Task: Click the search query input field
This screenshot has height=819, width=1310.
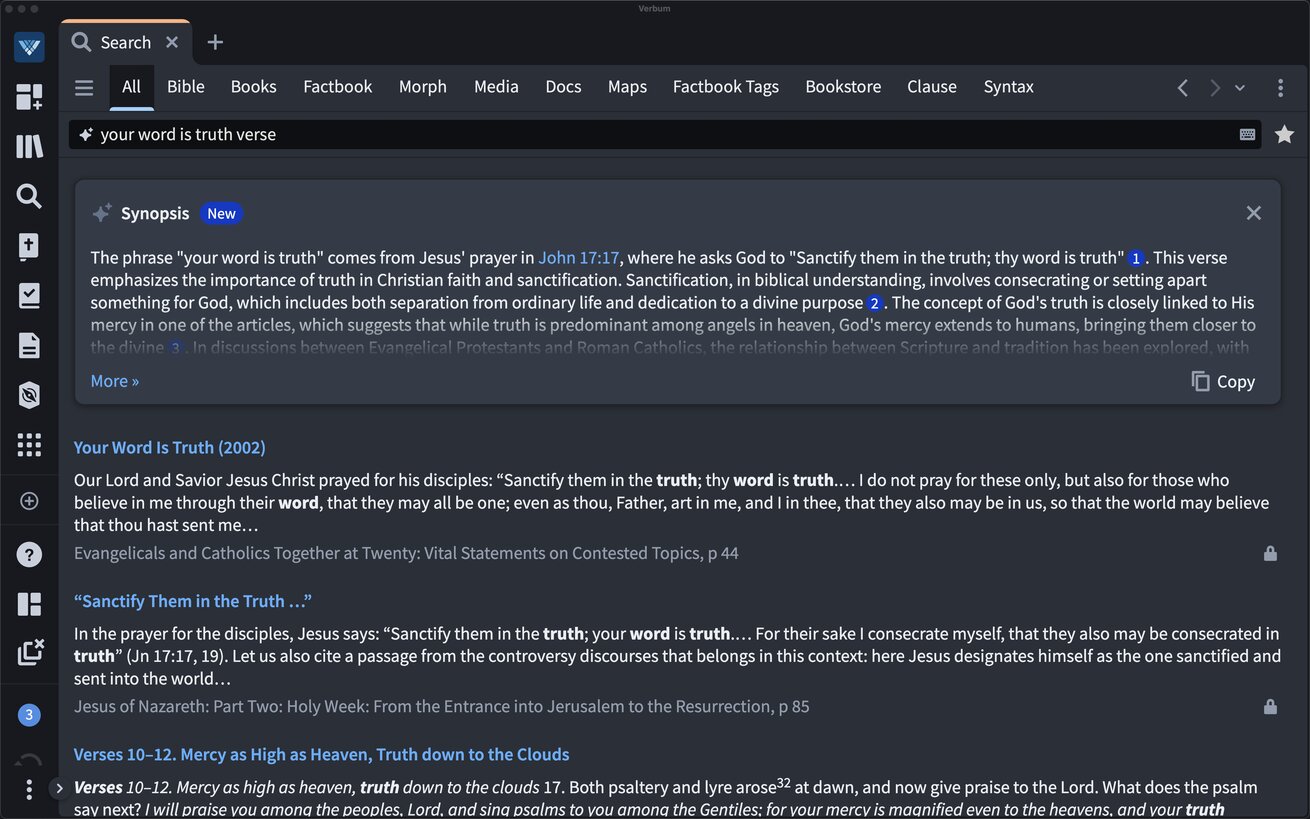Action: (x=665, y=134)
